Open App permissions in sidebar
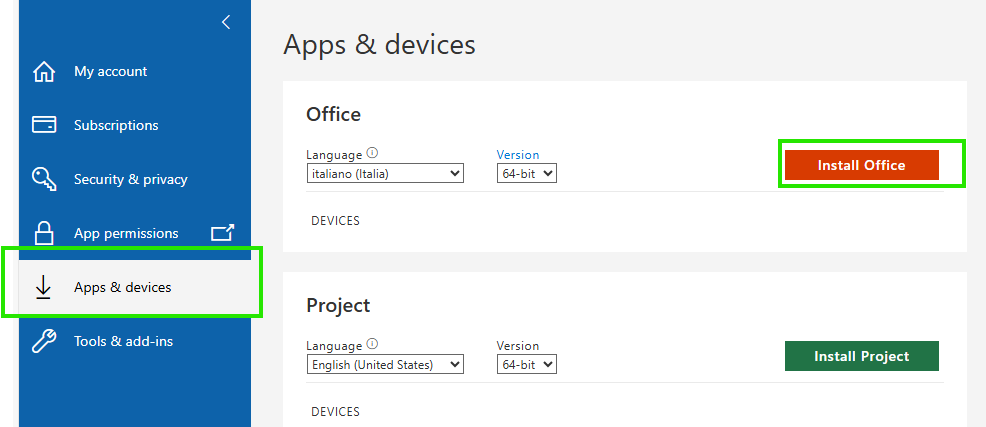 pyautogui.click(x=126, y=233)
